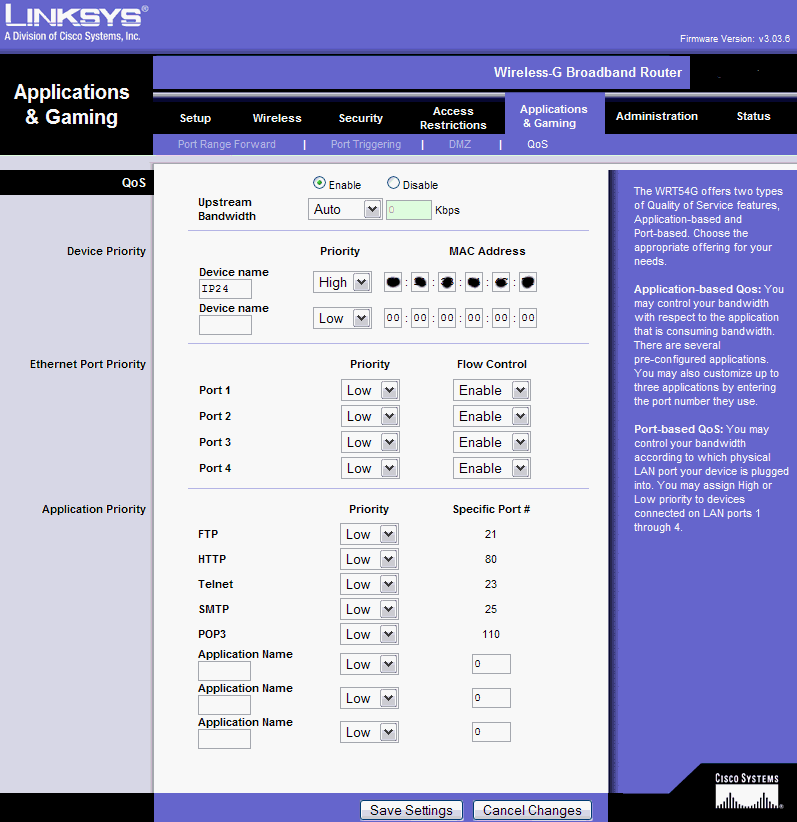Open Port 4 priority dropdown

coord(370,468)
